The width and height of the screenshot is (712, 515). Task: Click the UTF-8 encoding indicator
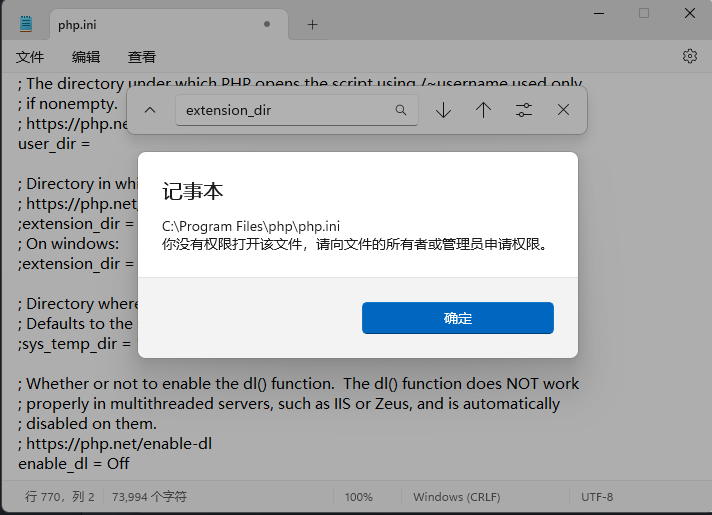[x=597, y=496]
